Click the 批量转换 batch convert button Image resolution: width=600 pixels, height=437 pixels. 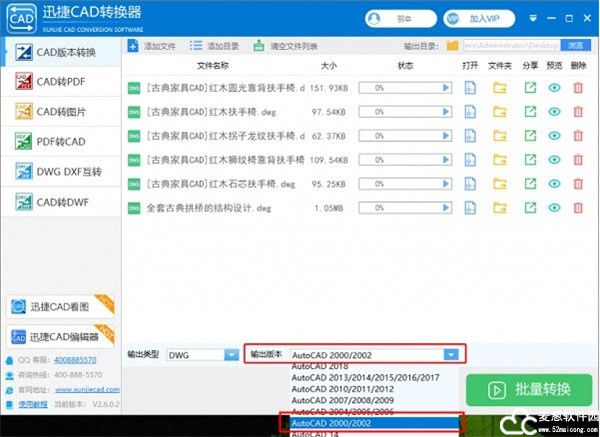click(x=529, y=390)
